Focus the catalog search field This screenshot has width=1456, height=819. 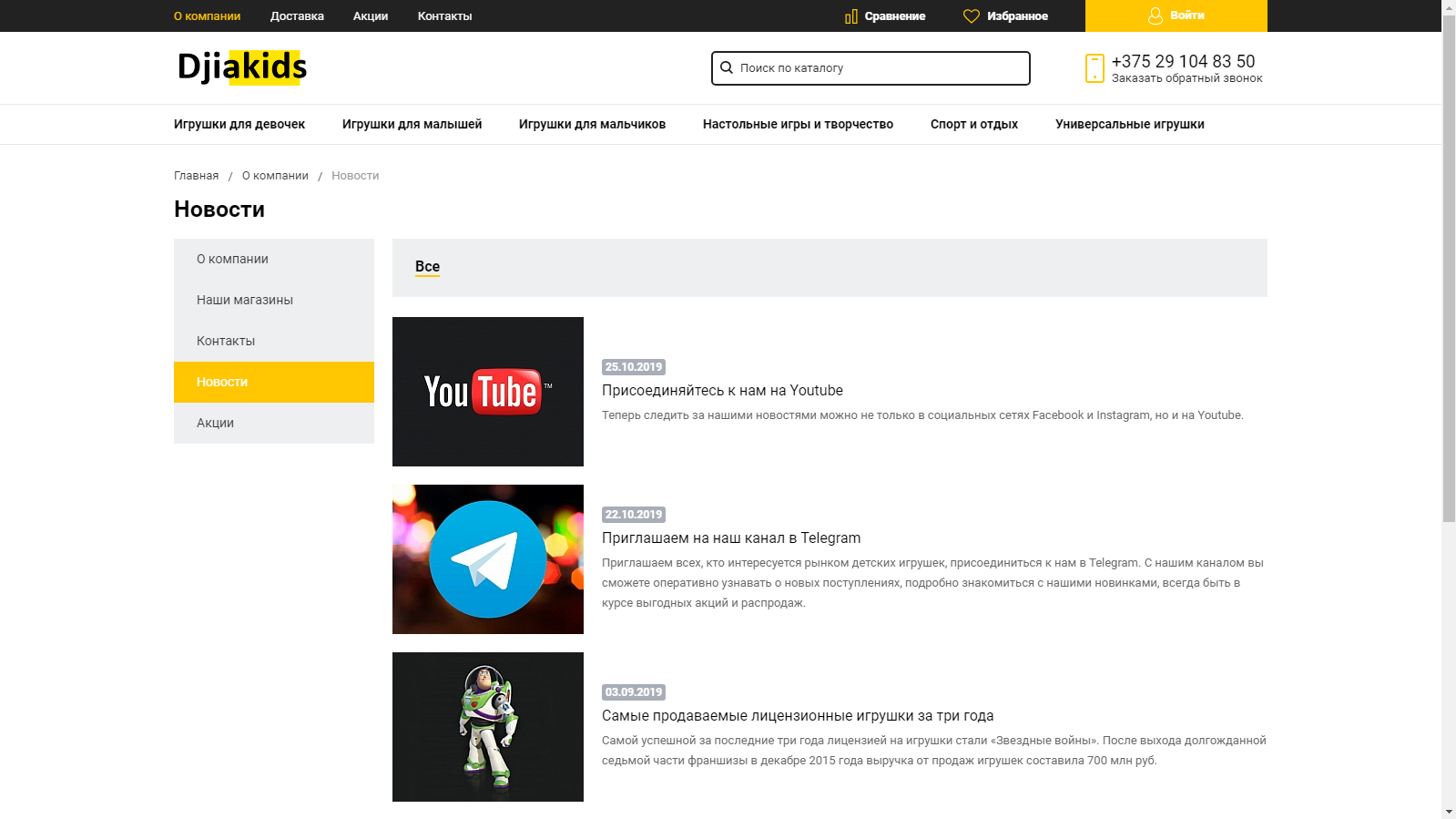point(871,68)
